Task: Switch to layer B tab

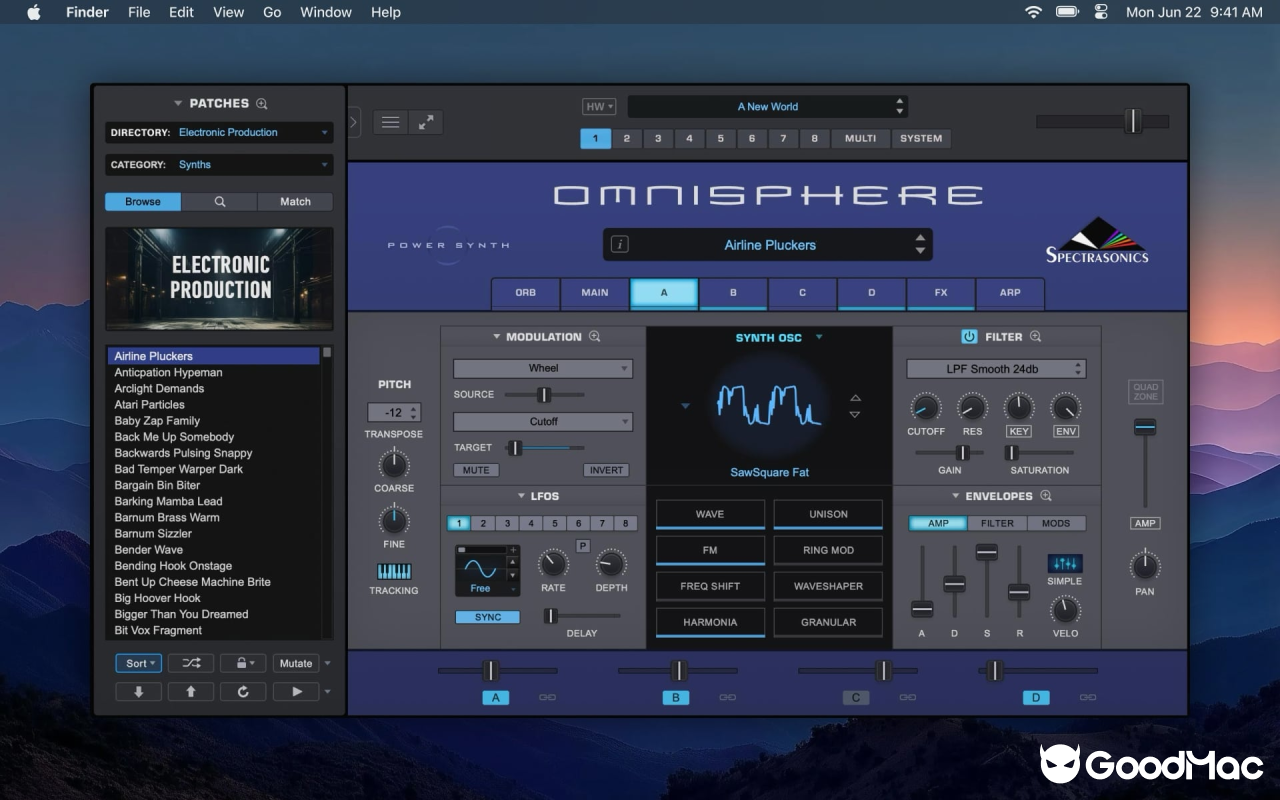Action: click(x=733, y=293)
